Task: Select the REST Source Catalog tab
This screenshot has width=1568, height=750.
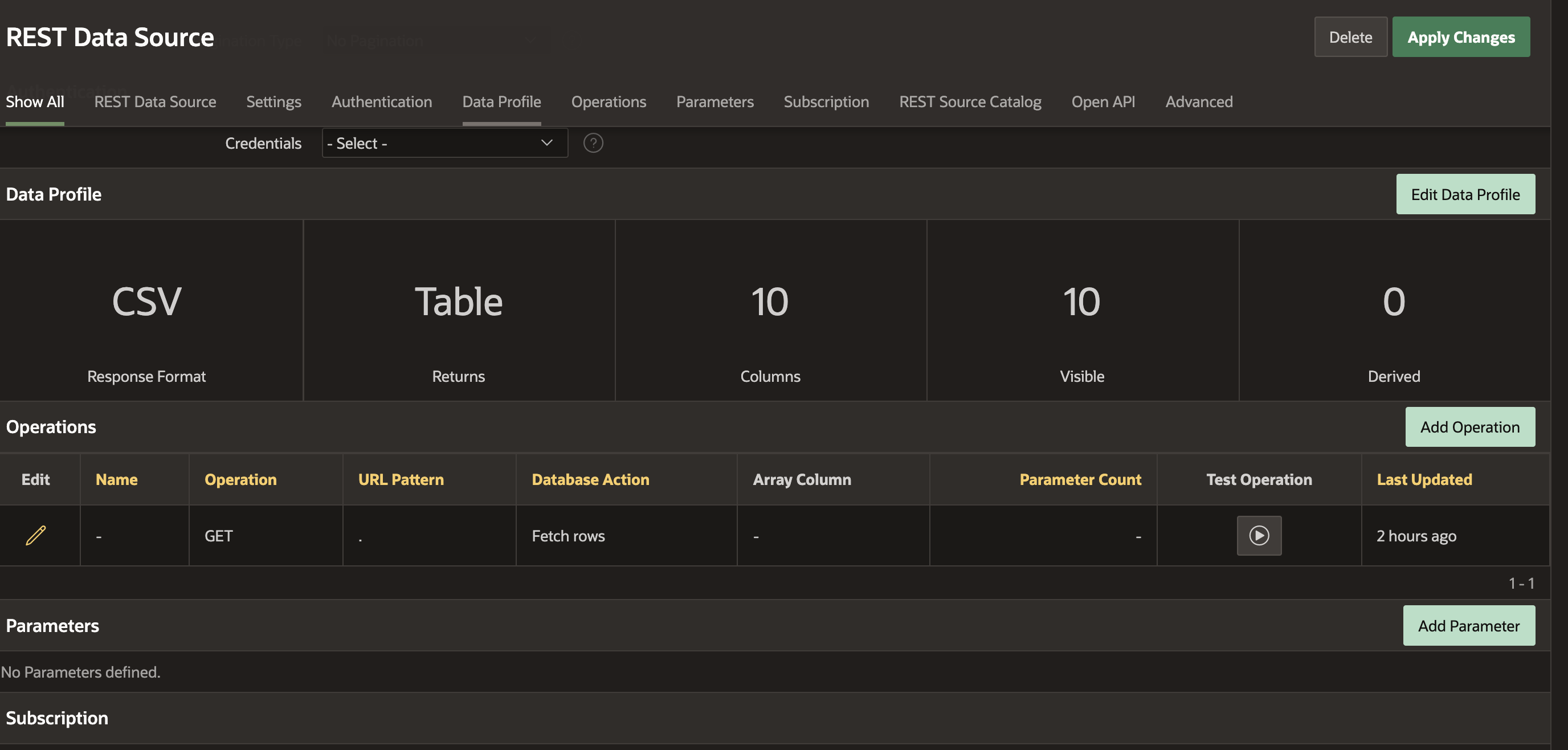Action: point(970,101)
